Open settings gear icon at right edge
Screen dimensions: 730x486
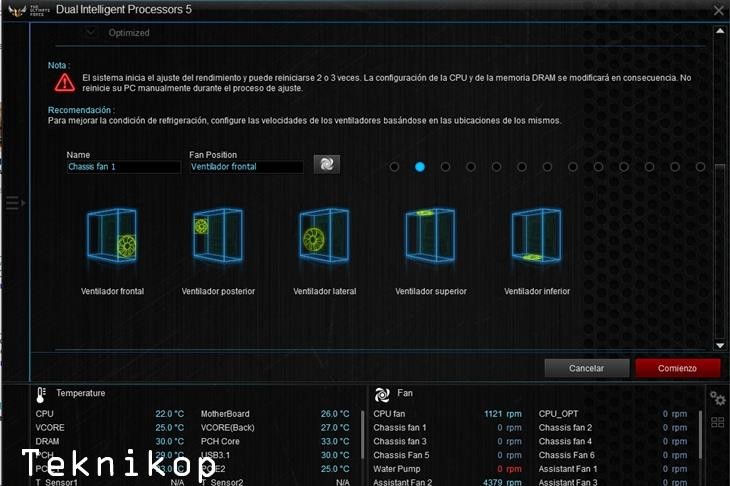[717, 398]
